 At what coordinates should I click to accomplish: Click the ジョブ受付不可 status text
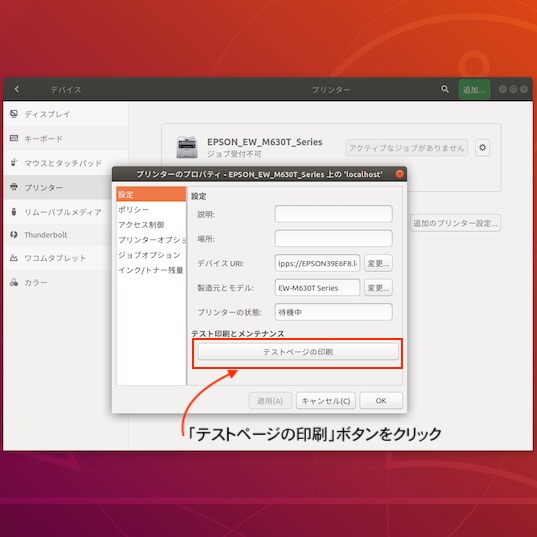[x=234, y=154]
